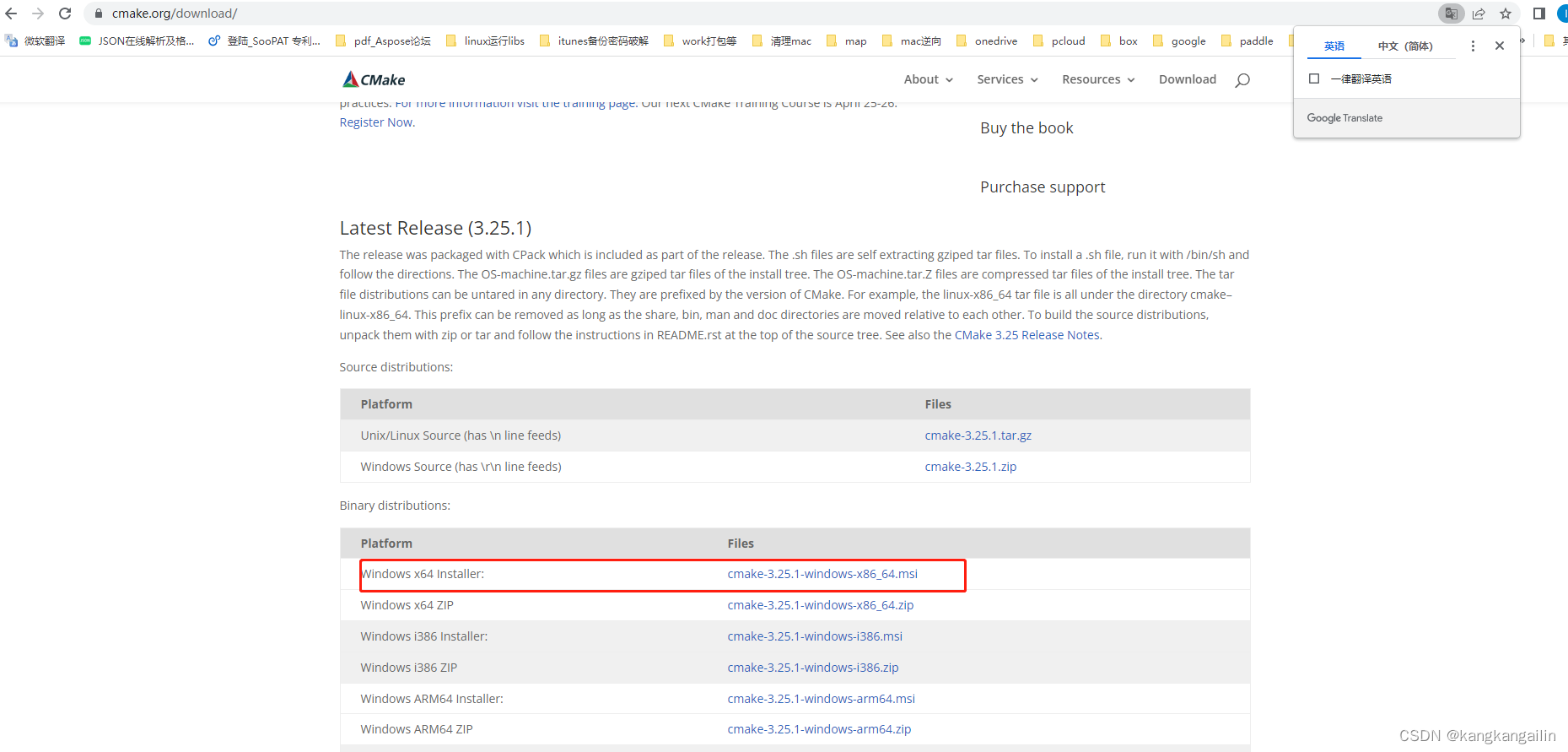Open the itunes备份密码破解 bookmark folder

(594, 41)
